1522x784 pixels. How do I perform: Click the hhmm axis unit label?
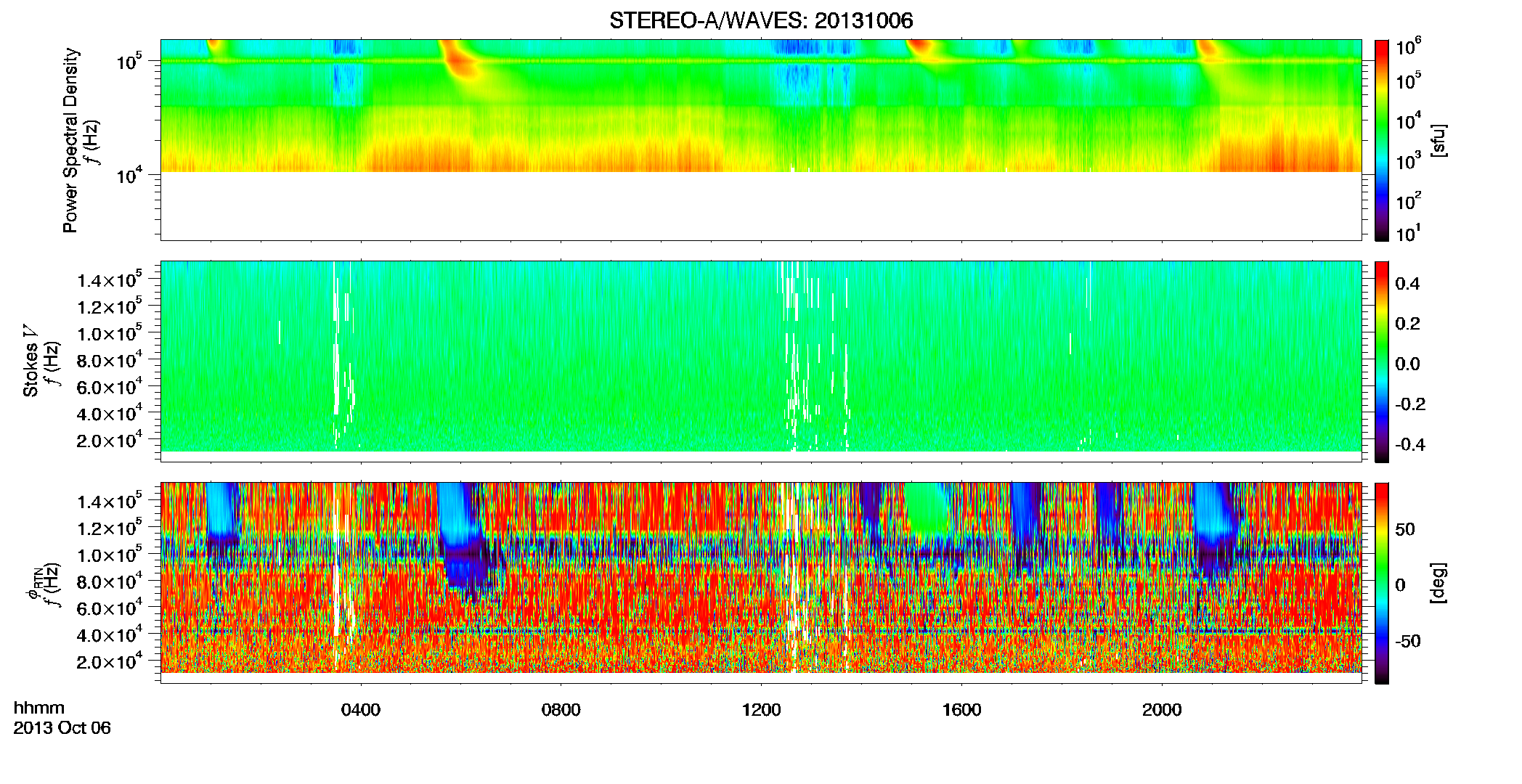[39, 709]
